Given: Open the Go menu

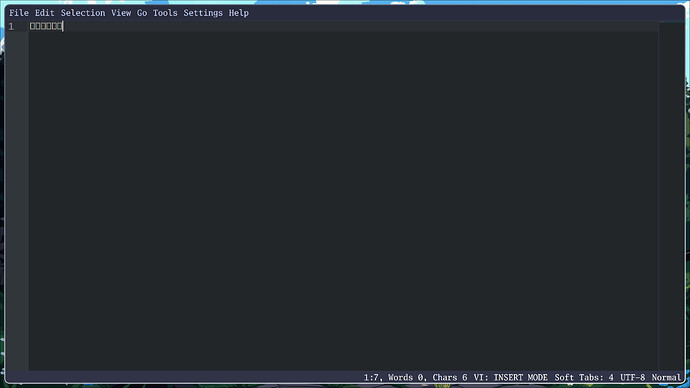Looking at the screenshot, I should [142, 13].
